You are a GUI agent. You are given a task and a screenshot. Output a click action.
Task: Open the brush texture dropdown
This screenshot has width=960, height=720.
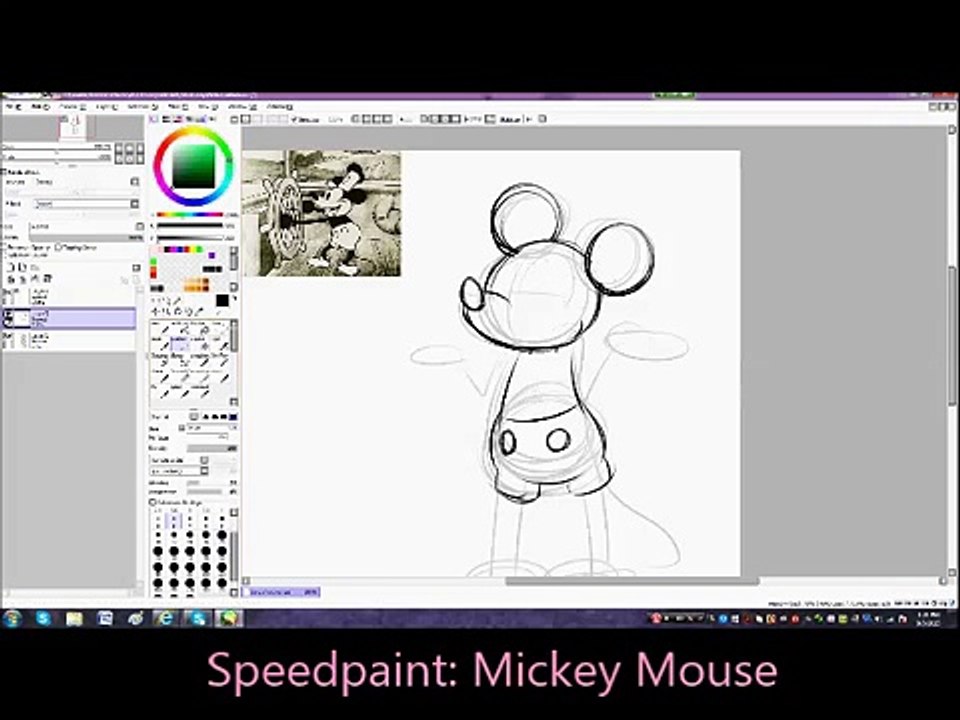click(179, 471)
